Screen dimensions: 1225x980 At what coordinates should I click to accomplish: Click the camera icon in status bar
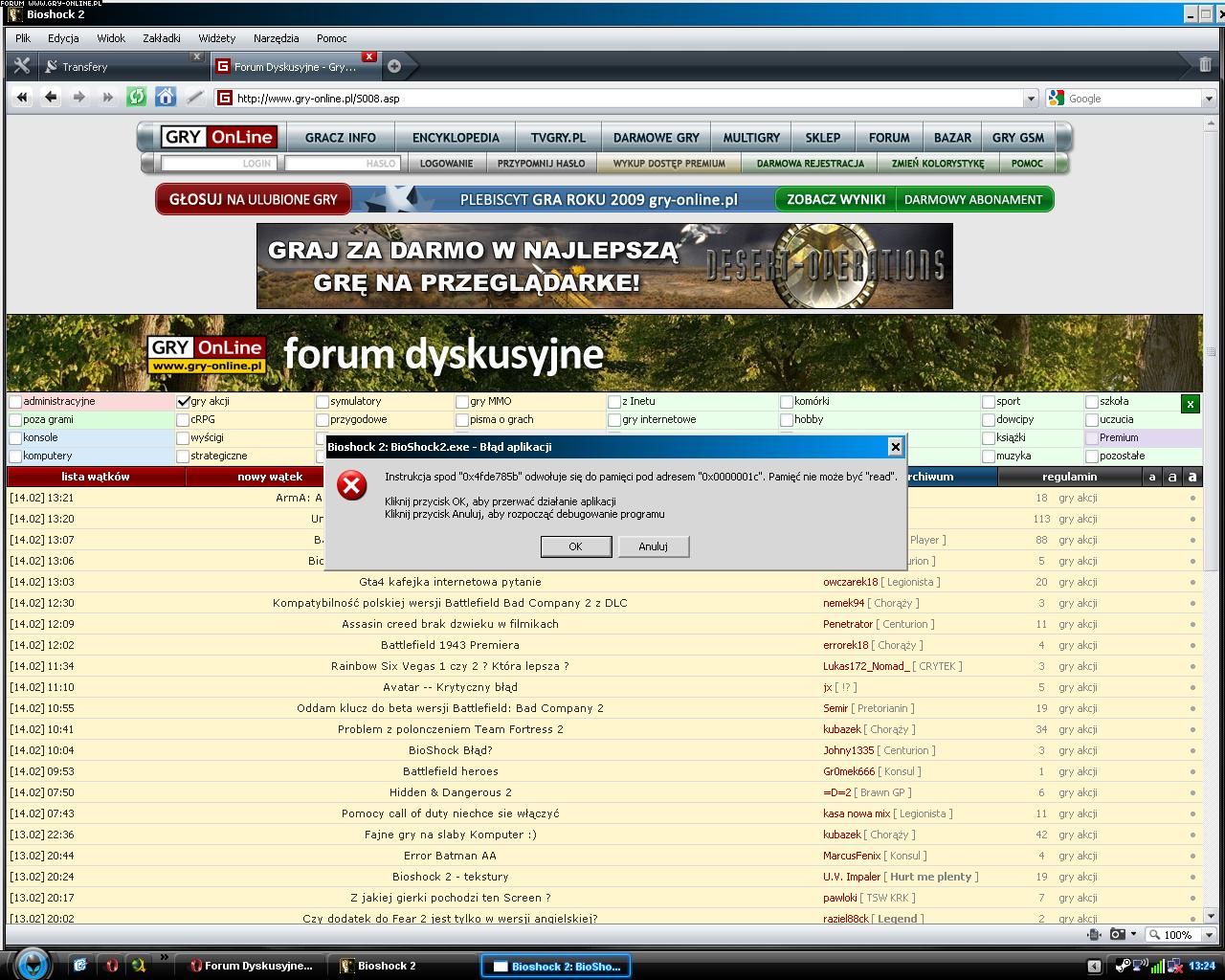(x=1117, y=934)
